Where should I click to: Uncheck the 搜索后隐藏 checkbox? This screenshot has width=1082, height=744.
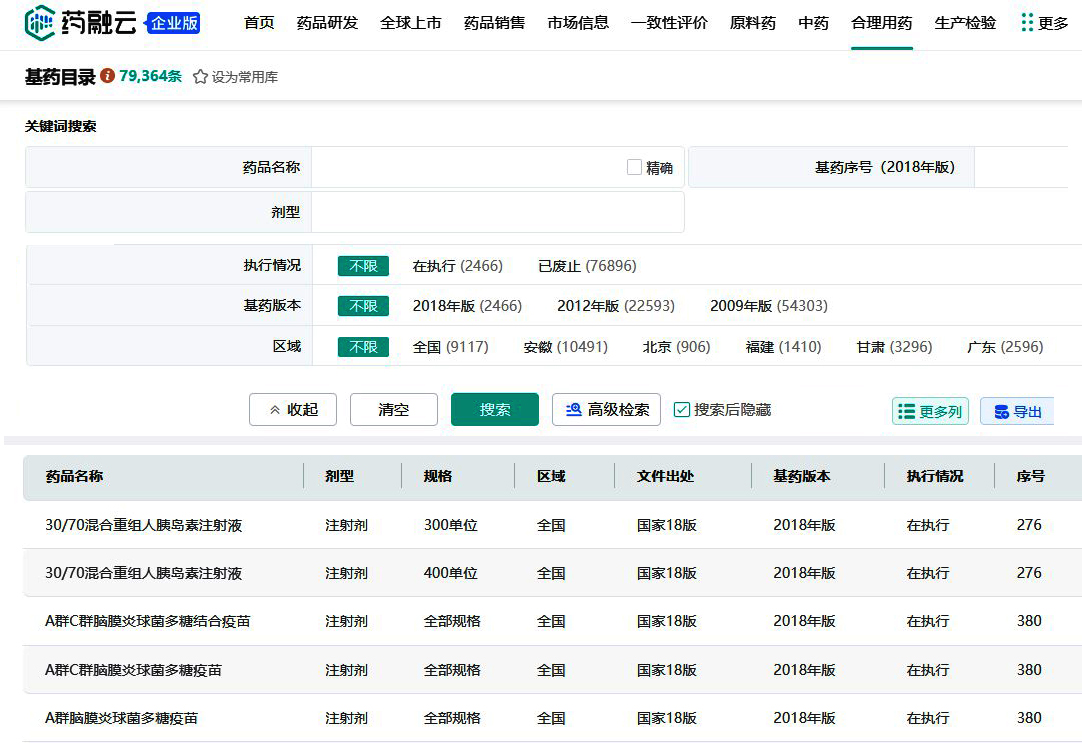pyautogui.click(x=682, y=409)
